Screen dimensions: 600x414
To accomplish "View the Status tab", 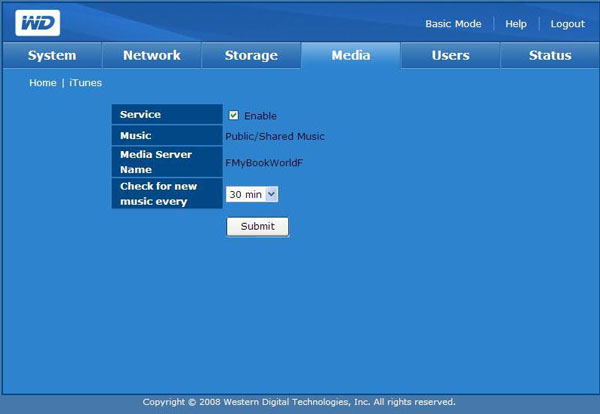I will tap(550, 56).
